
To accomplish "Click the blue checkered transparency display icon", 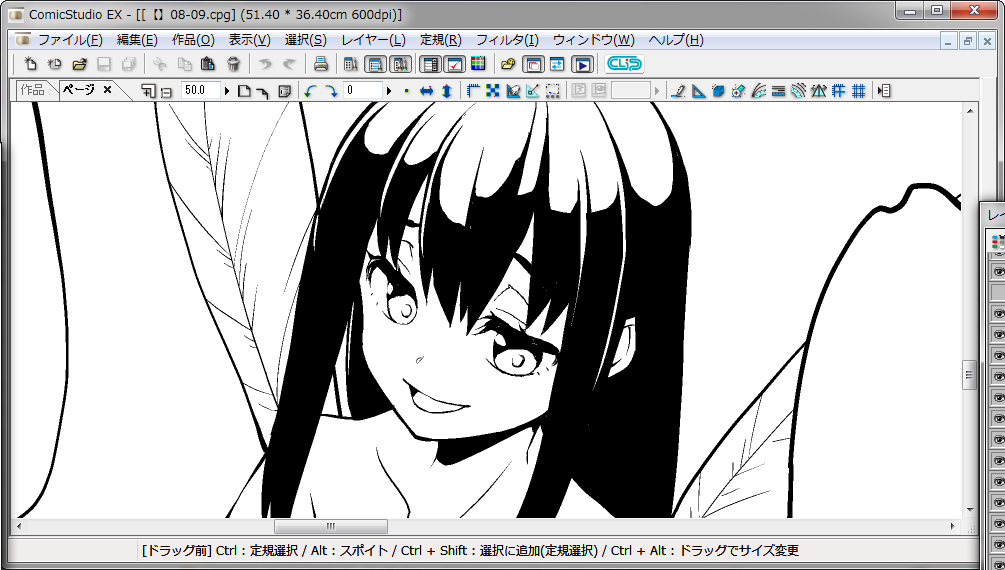I will [x=492, y=91].
